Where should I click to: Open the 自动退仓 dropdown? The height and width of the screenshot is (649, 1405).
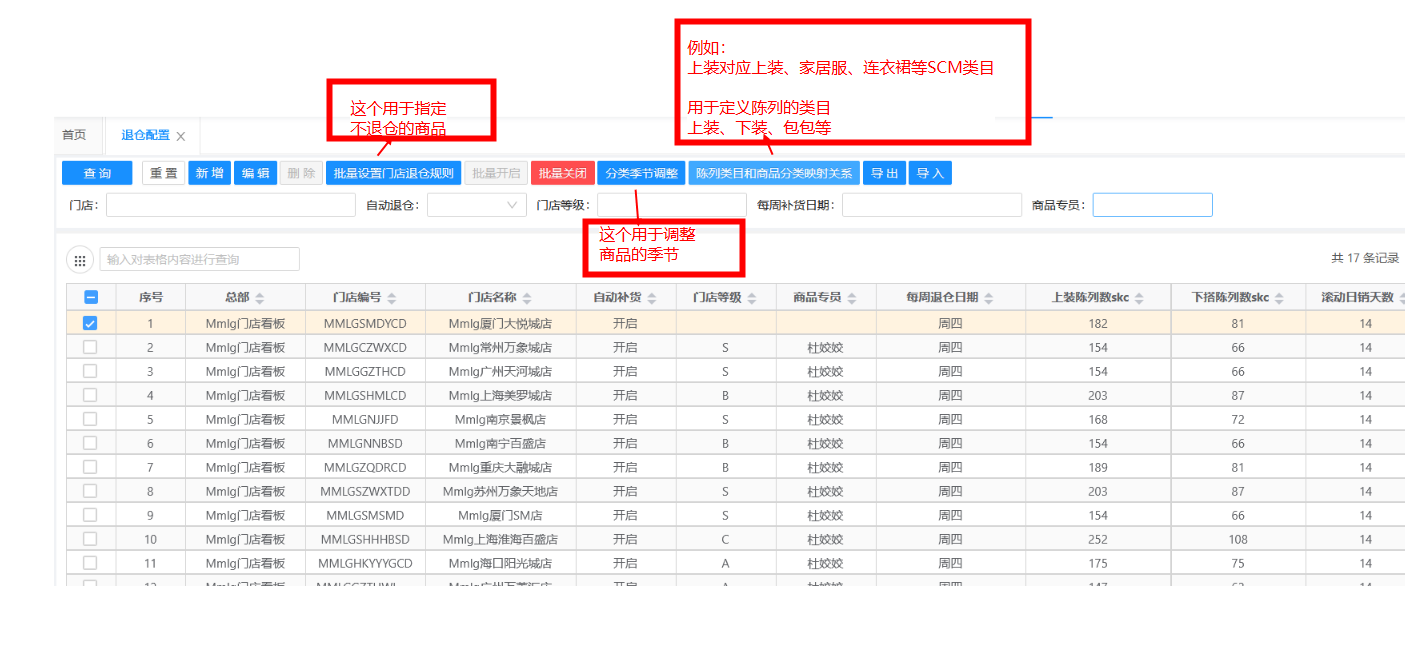pos(477,205)
